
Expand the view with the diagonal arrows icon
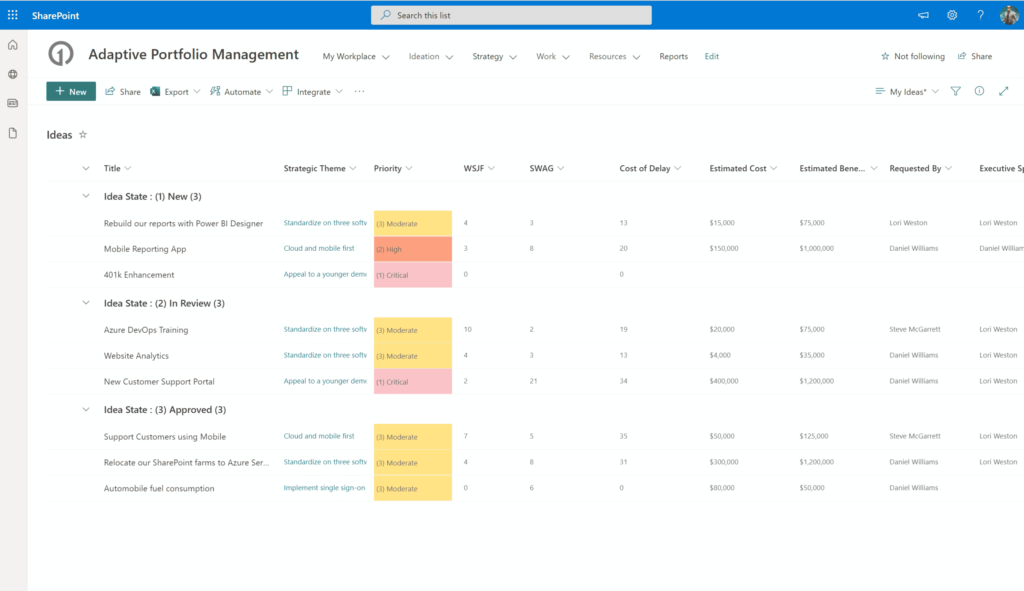(1003, 91)
